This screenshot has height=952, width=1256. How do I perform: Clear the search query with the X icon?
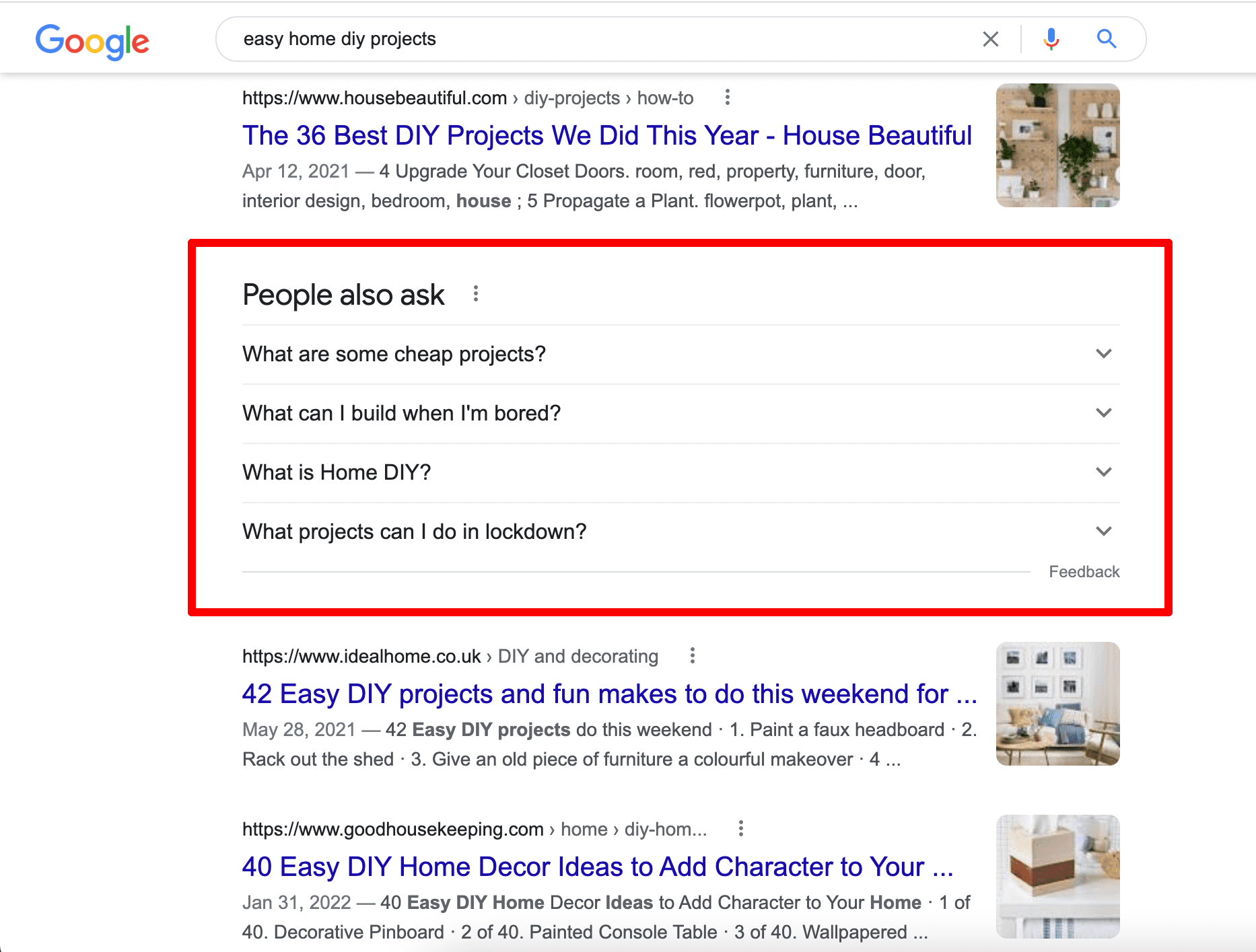pos(990,39)
